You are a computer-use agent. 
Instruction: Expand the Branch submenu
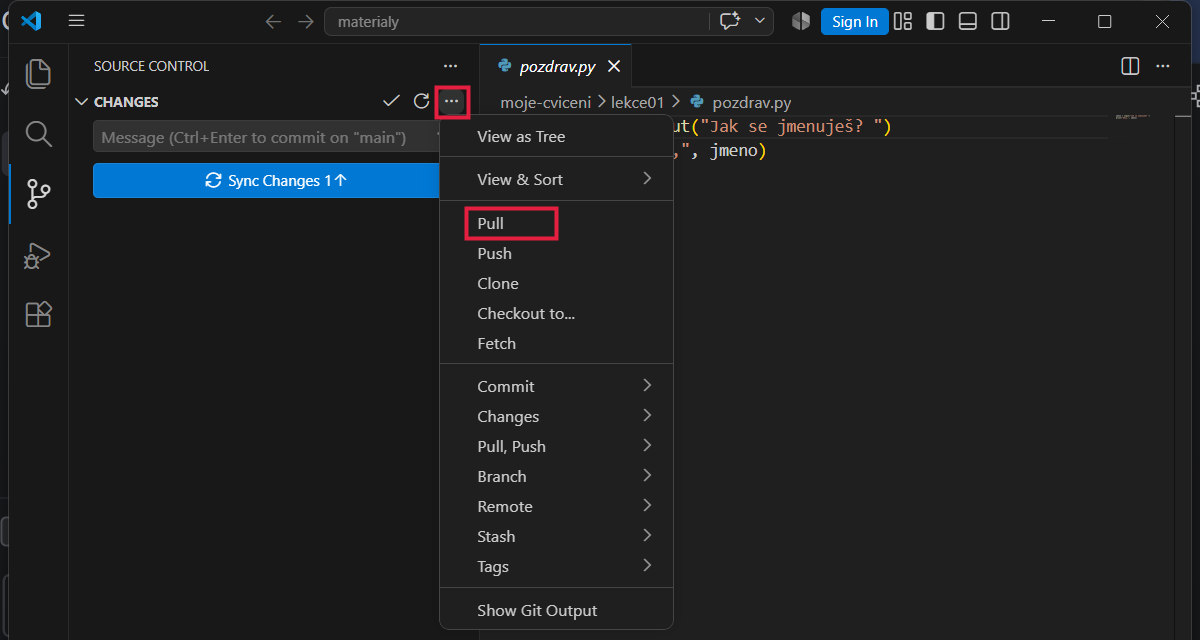[556, 476]
